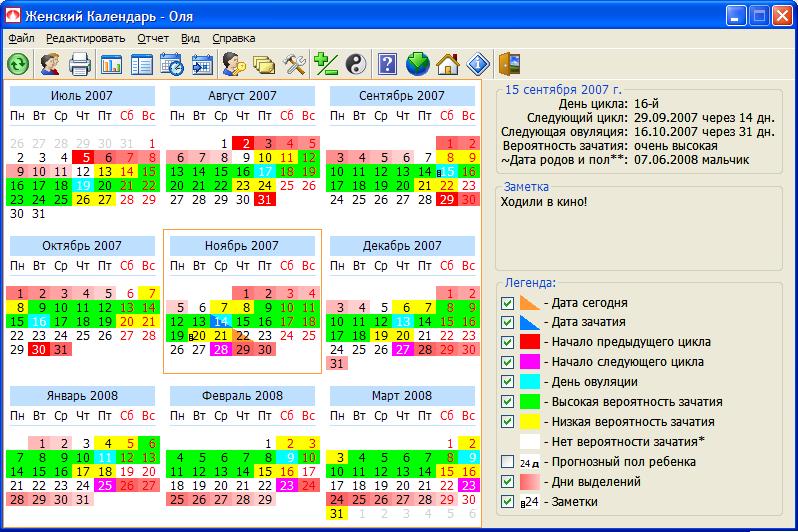Toggle the 'Заметки' legend checkbox
This screenshot has height=532, width=798.
point(508,501)
